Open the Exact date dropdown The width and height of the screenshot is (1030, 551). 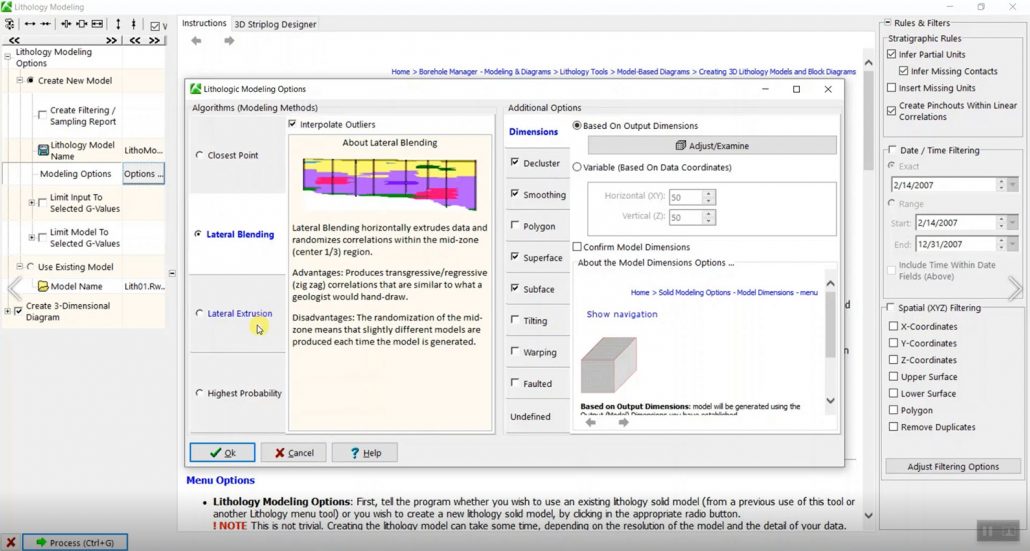1012,185
